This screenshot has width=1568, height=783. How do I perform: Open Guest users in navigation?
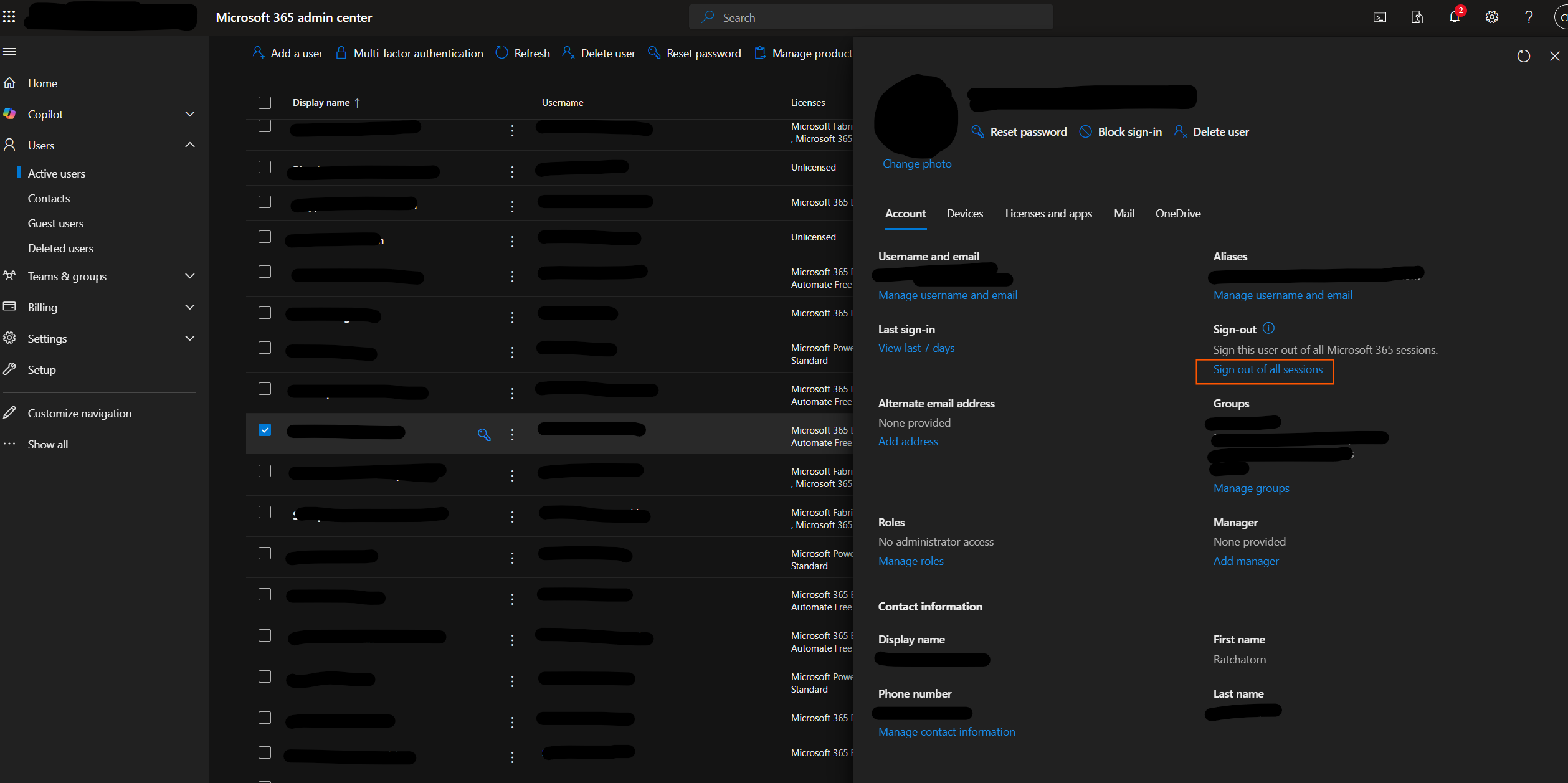pyautogui.click(x=55, y=223)
